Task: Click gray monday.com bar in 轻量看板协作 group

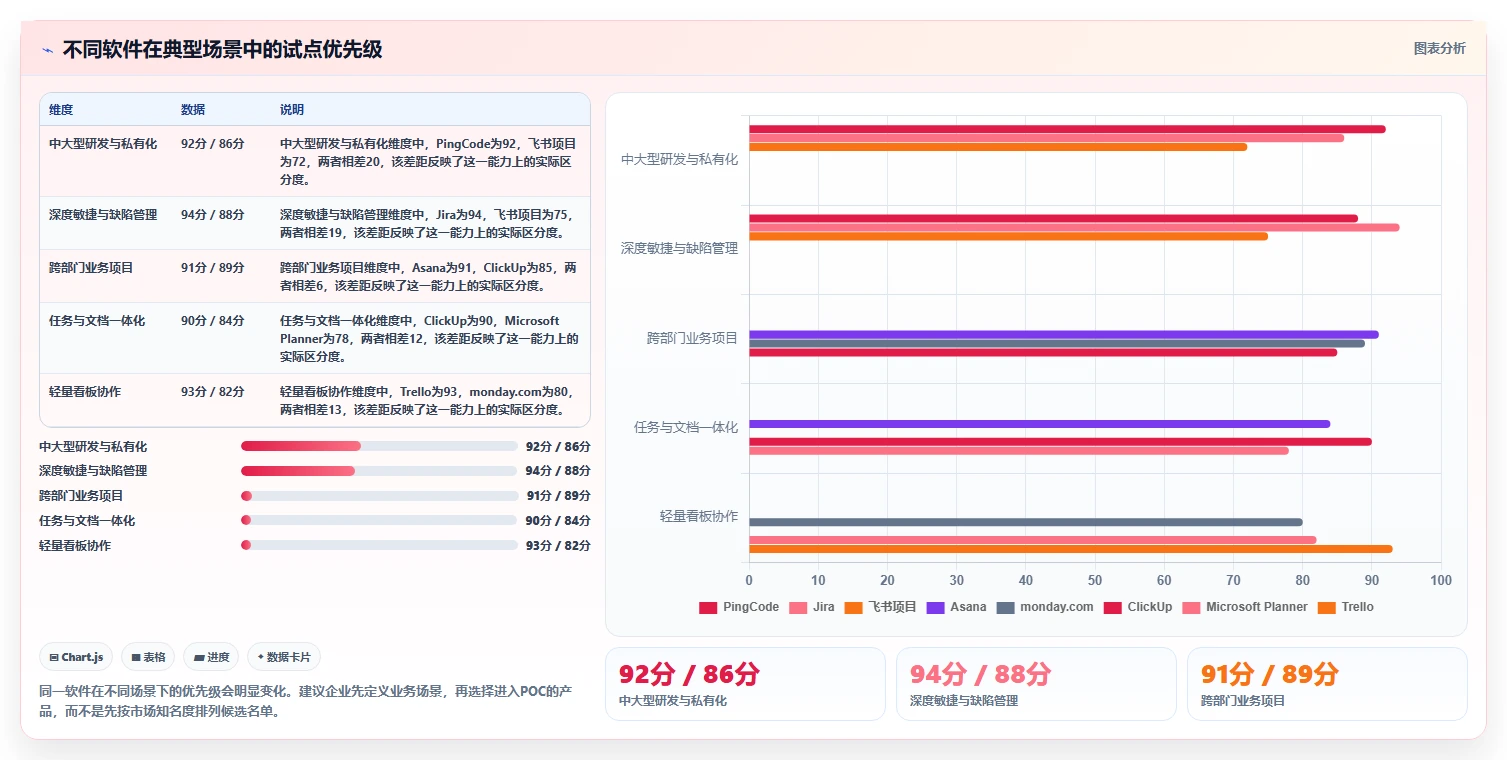Action: click(1026, 522)
